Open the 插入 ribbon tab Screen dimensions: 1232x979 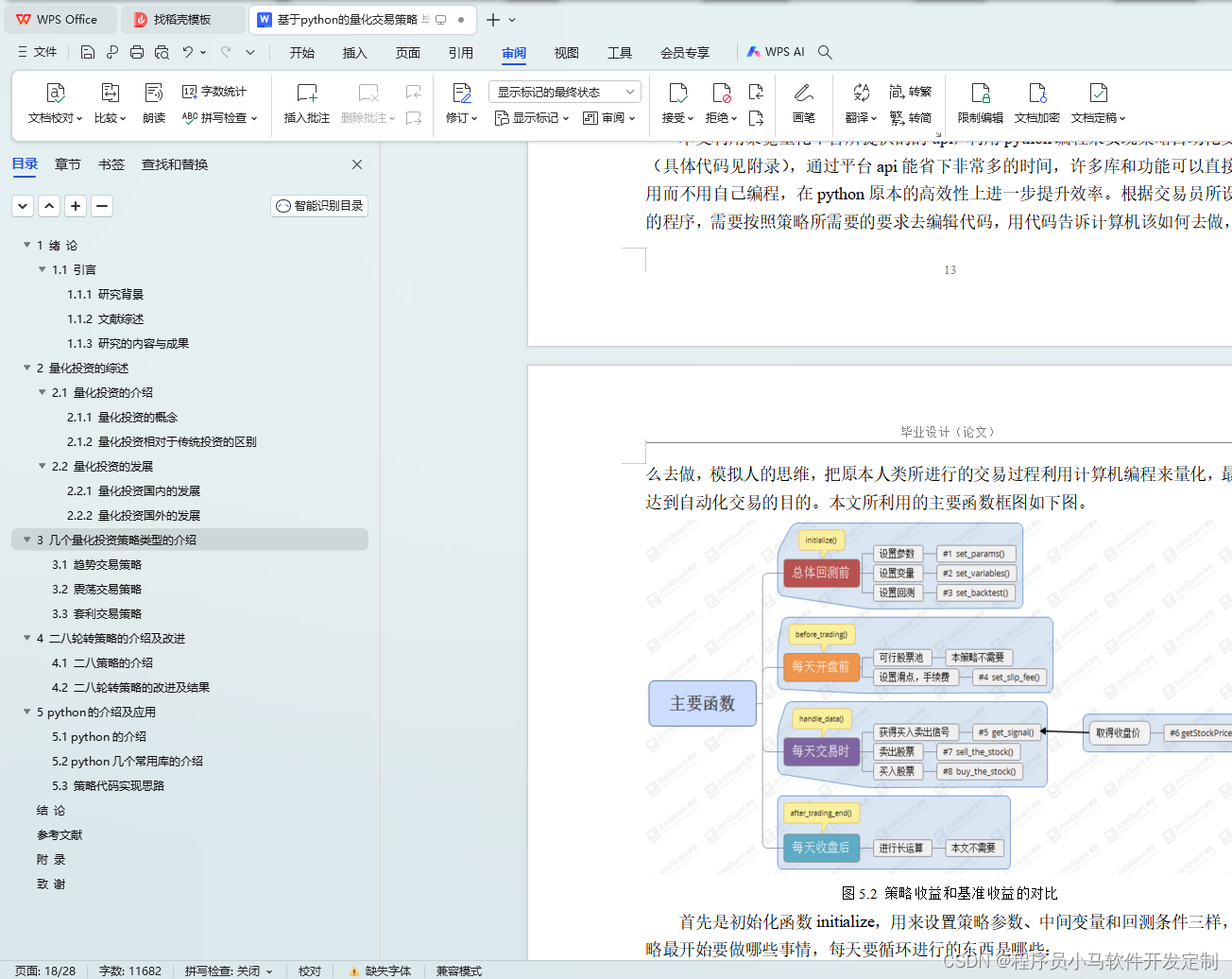(x=355, y=52)
